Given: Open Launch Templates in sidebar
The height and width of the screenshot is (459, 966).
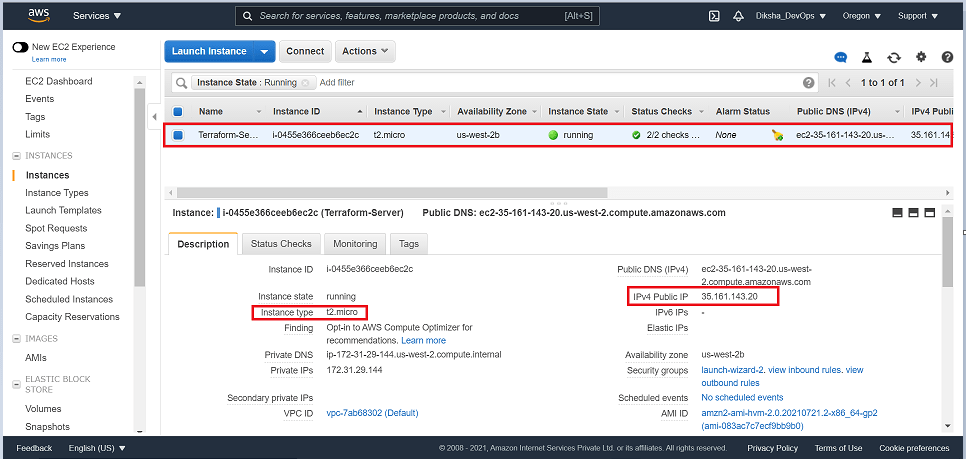Looking at the screenshot, I should click(x=63, y=211).
